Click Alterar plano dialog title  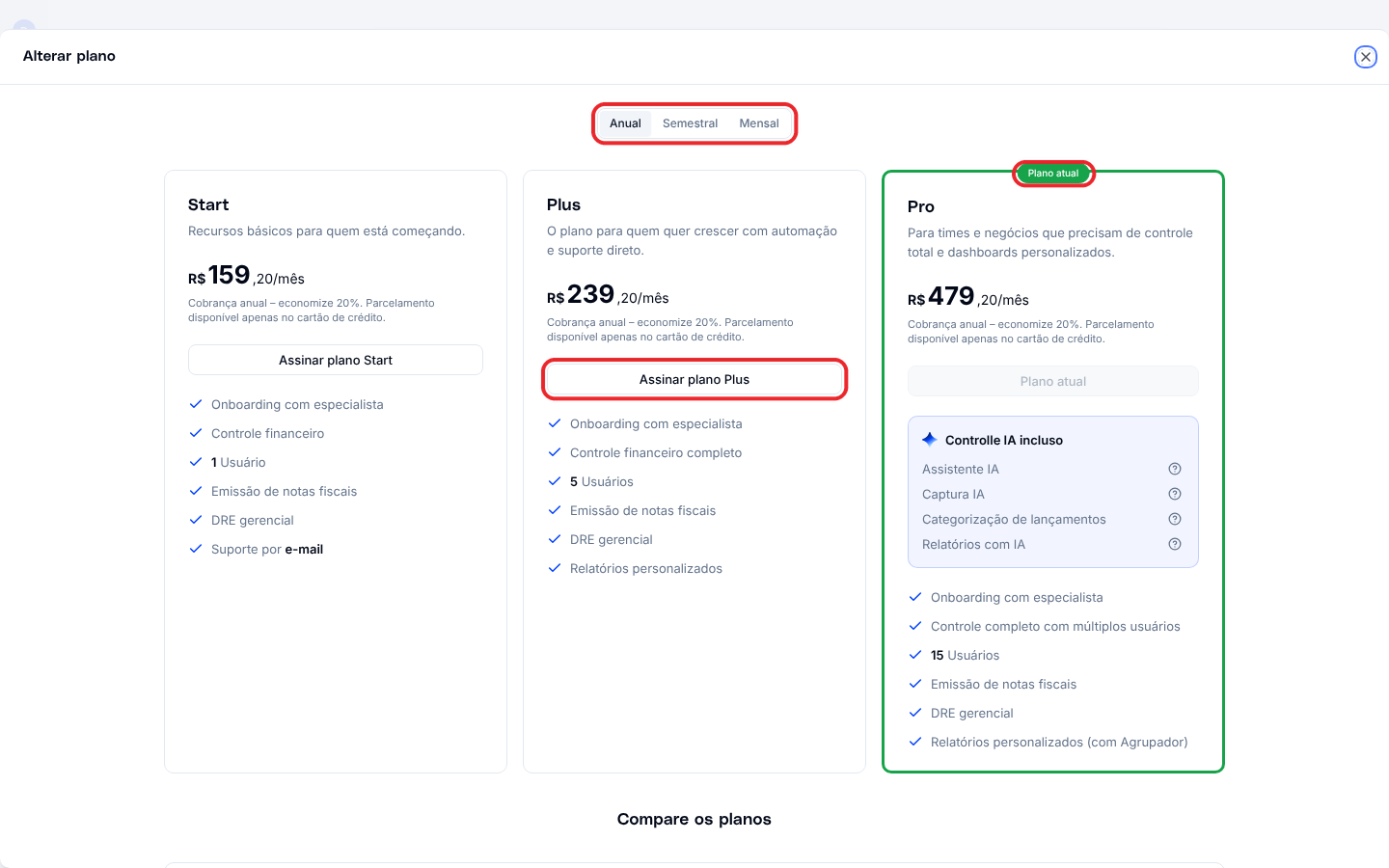[x=69, y=56]
